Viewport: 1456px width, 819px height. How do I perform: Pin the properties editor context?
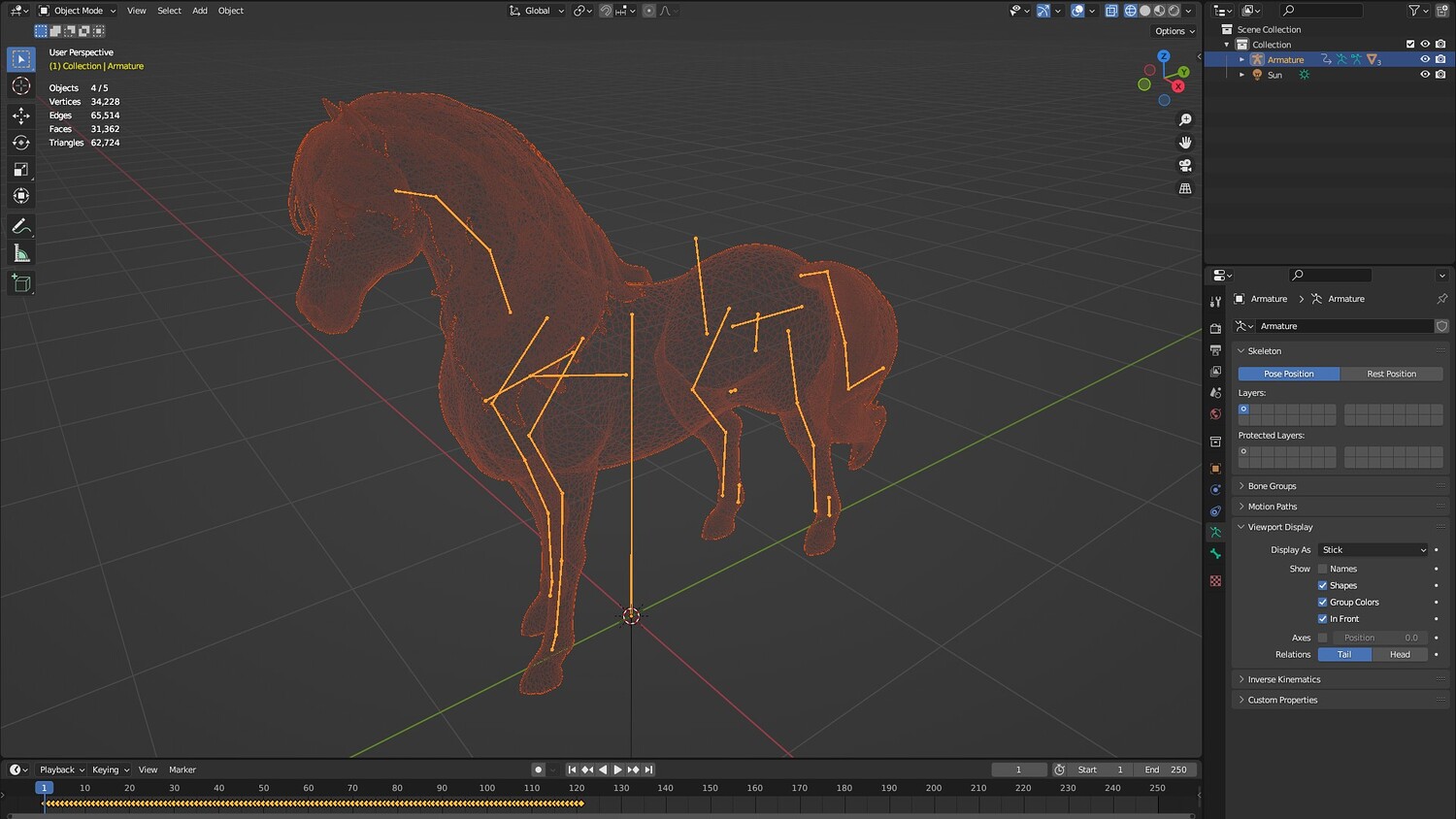pyautogui.click(x=1441, y=299)
